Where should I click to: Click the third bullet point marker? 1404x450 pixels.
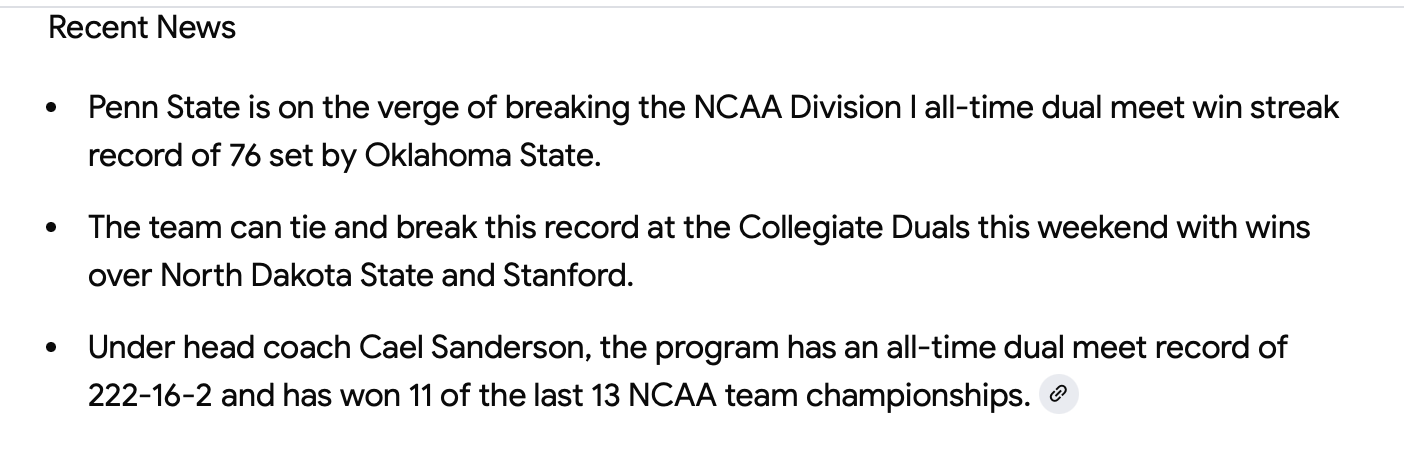pyautogui.click(x=51, y=348)
